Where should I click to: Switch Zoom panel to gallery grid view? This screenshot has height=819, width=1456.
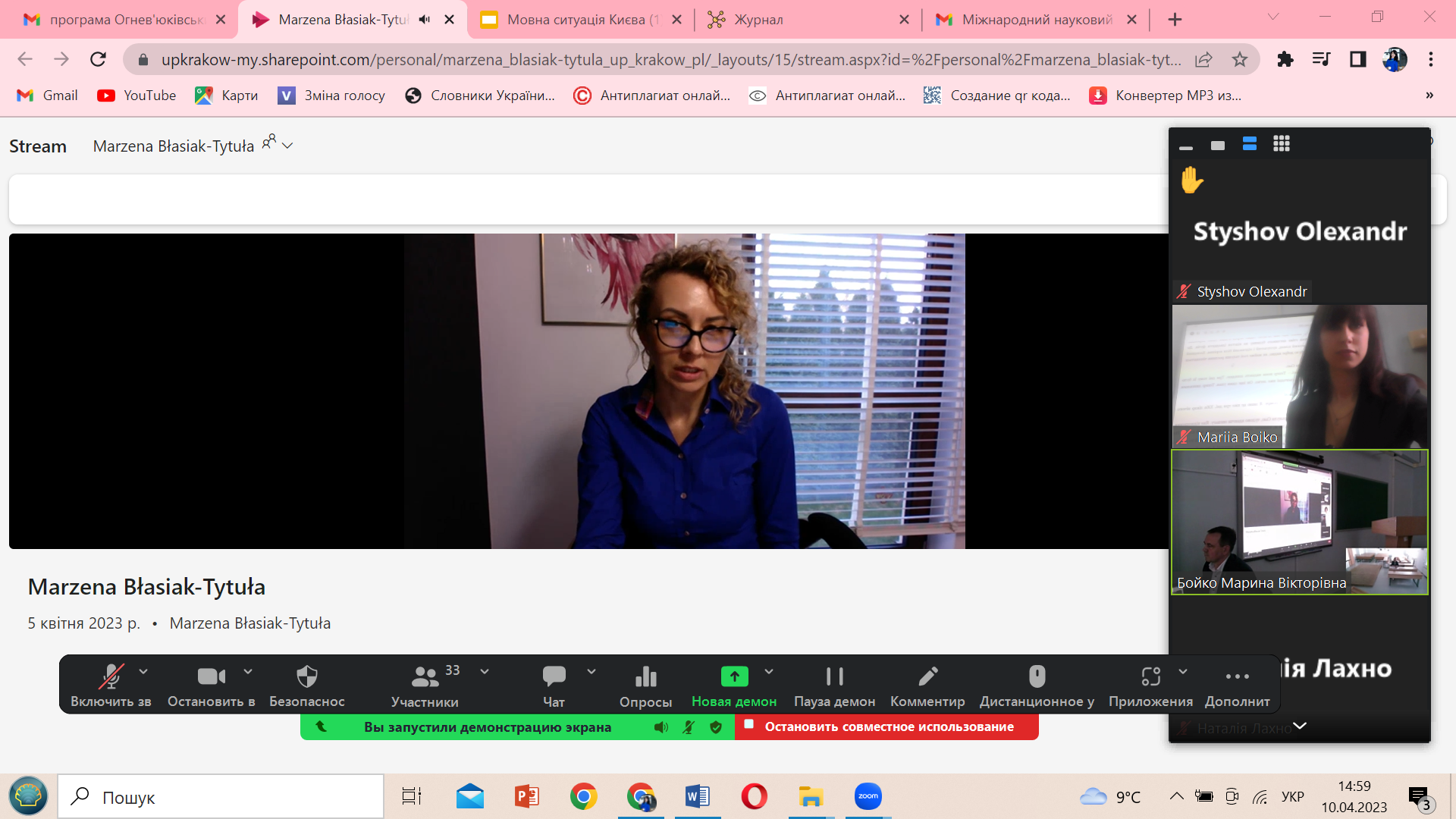(x=1282, y=144)
